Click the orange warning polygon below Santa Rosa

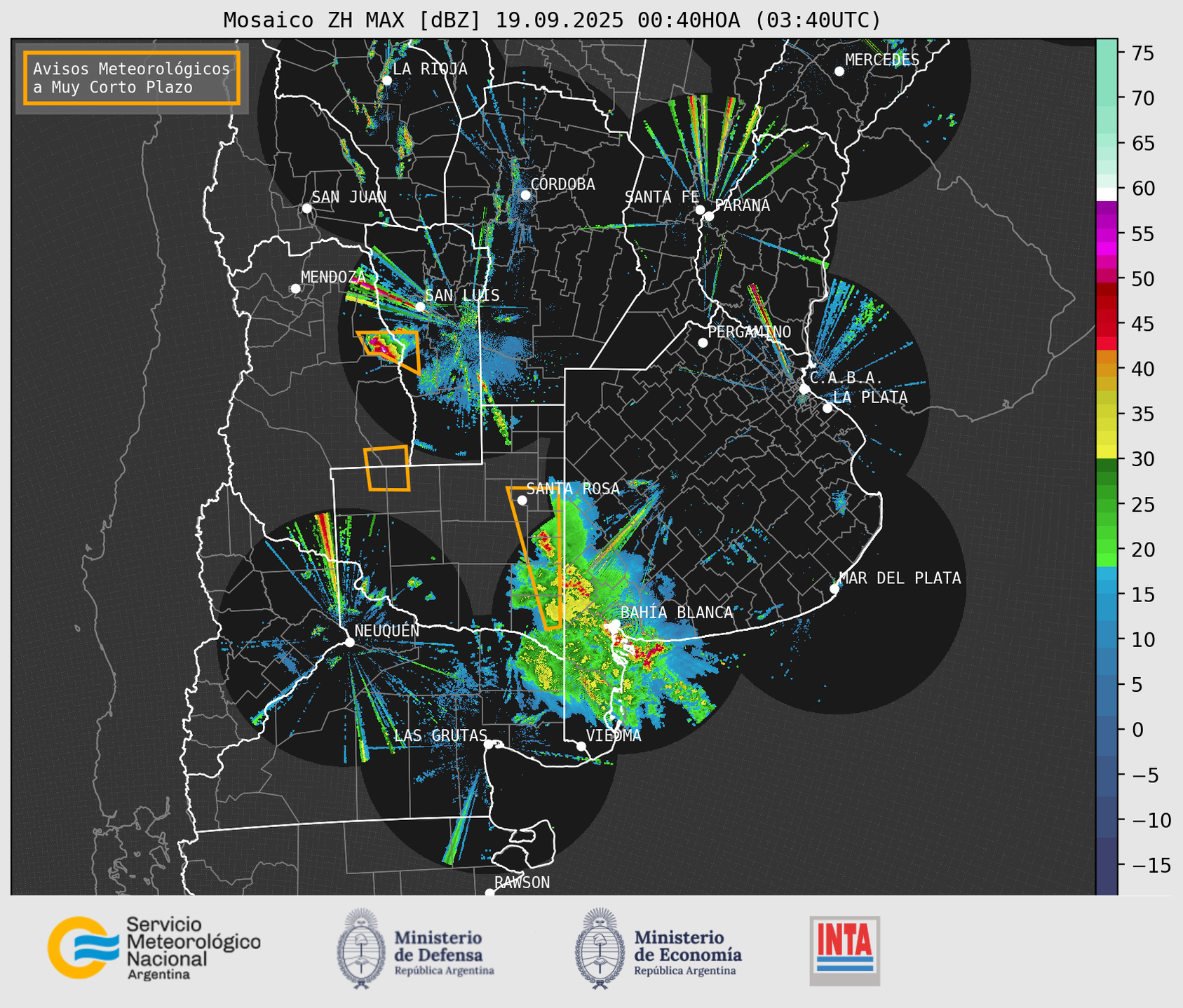click(535, 558)
